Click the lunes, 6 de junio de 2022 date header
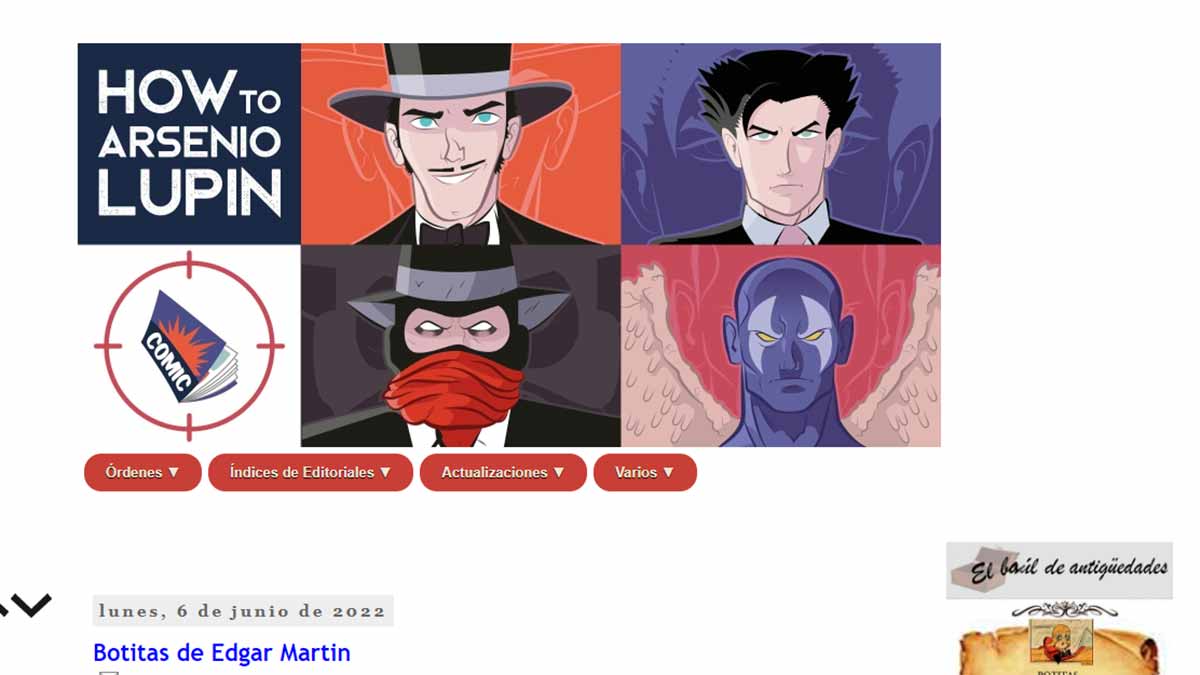Image resolution: width=1200 pixels, height=675 pixels. click(243, 611)
